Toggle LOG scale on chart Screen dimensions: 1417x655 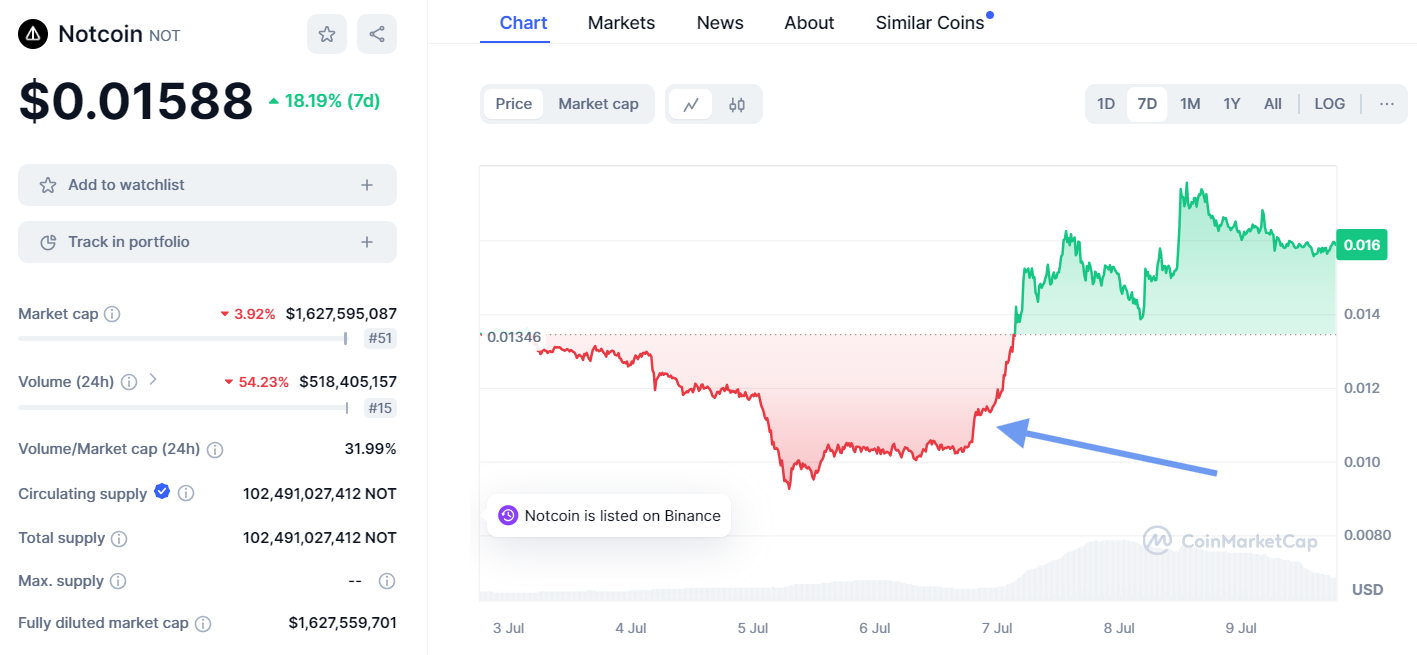1329,104
